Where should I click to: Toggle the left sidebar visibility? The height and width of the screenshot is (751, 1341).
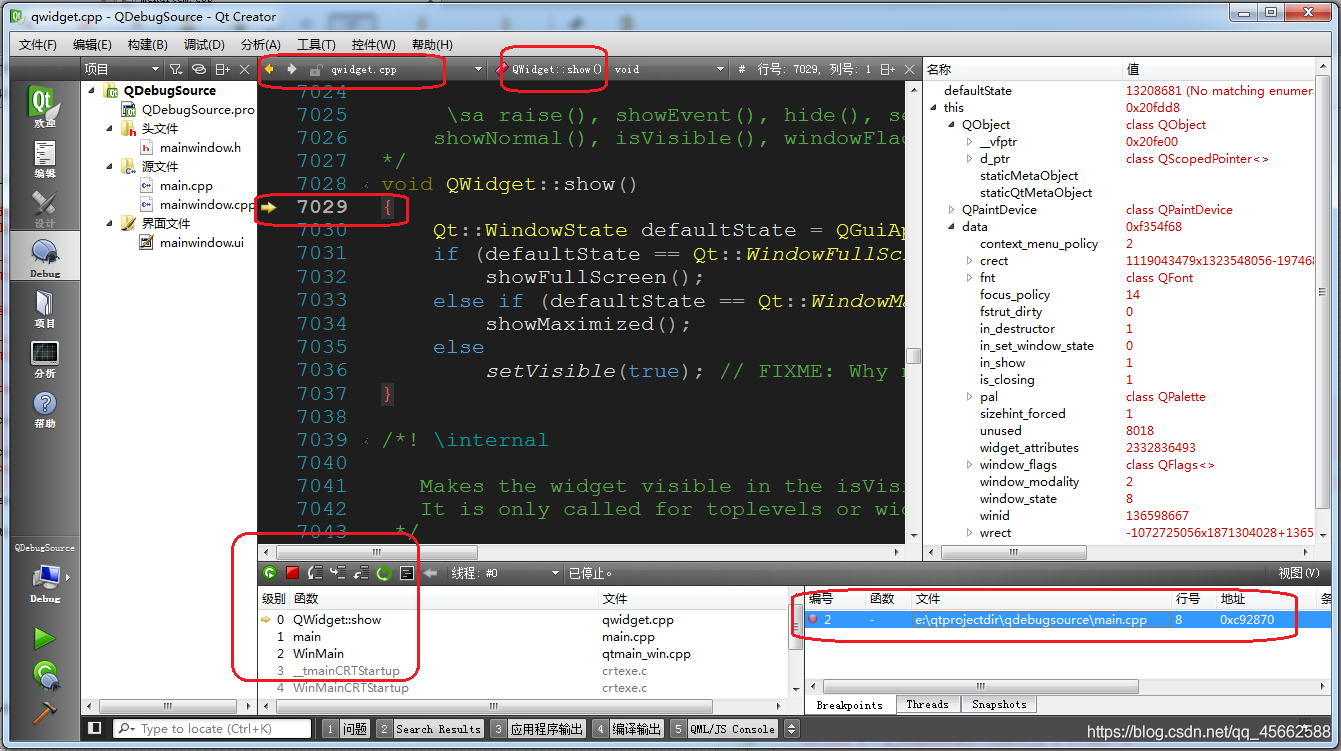click(x=95, y=729)
